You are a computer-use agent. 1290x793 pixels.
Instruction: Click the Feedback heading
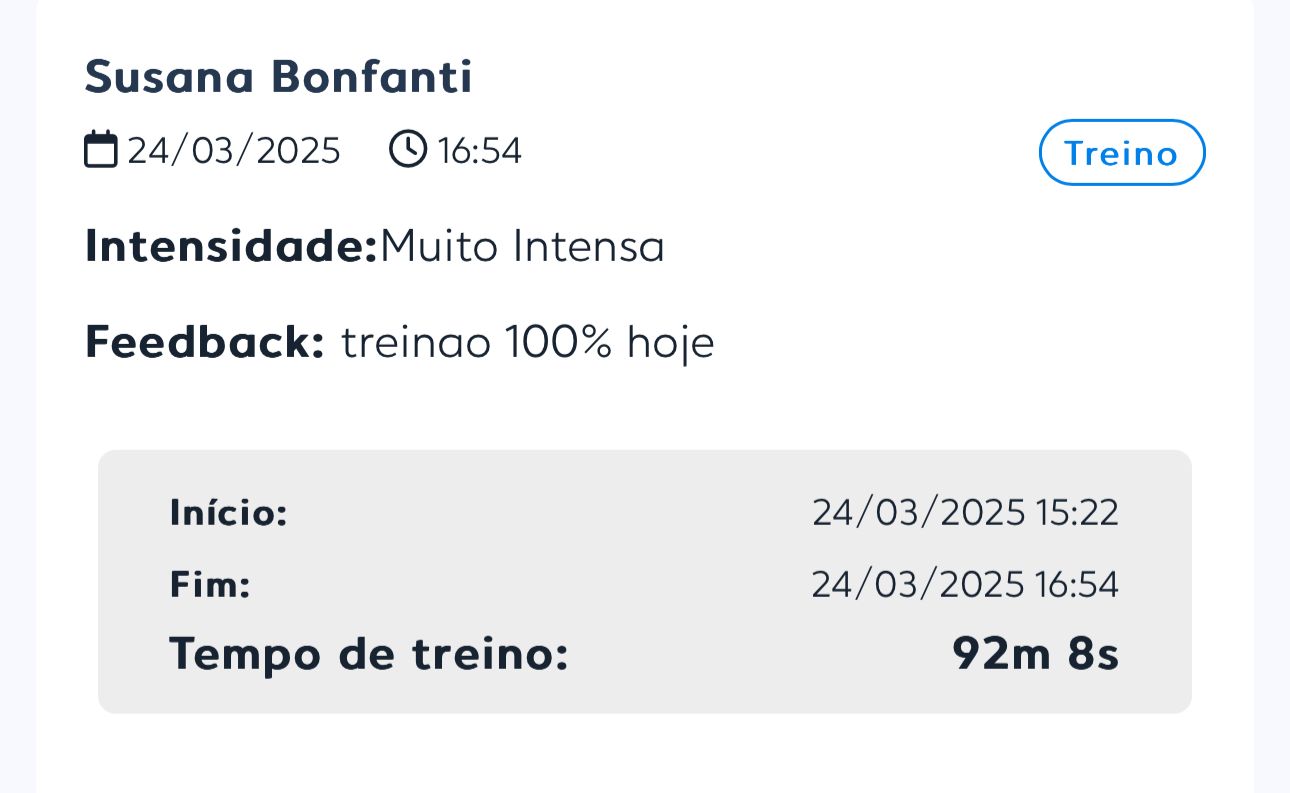pos(204,342)
